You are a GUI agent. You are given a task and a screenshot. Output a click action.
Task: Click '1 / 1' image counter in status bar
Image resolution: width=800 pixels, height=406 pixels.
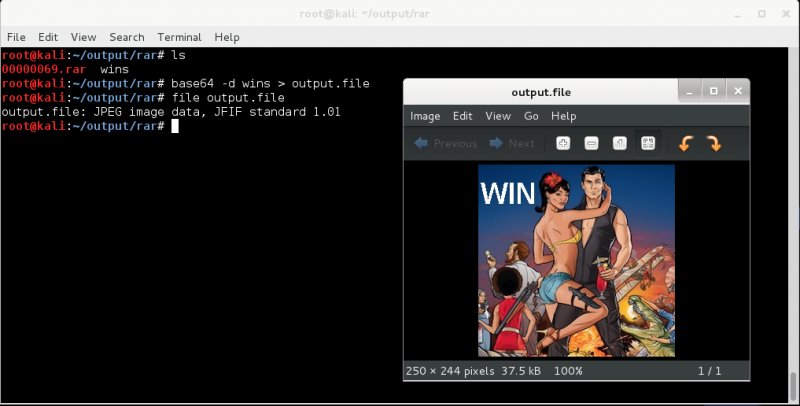click(710, 371)
